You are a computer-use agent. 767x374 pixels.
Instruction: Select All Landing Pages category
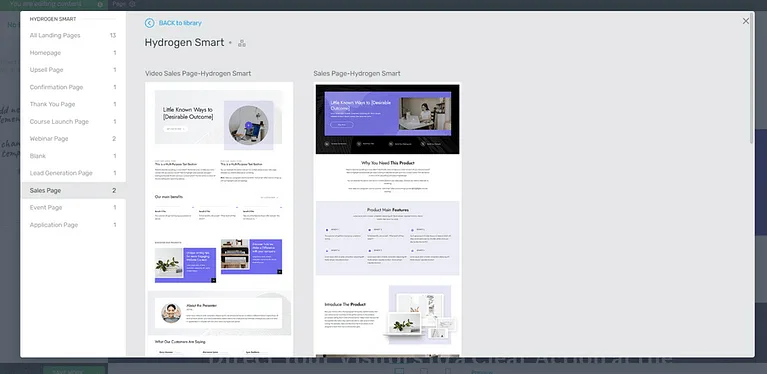click(x=73, y=35)
